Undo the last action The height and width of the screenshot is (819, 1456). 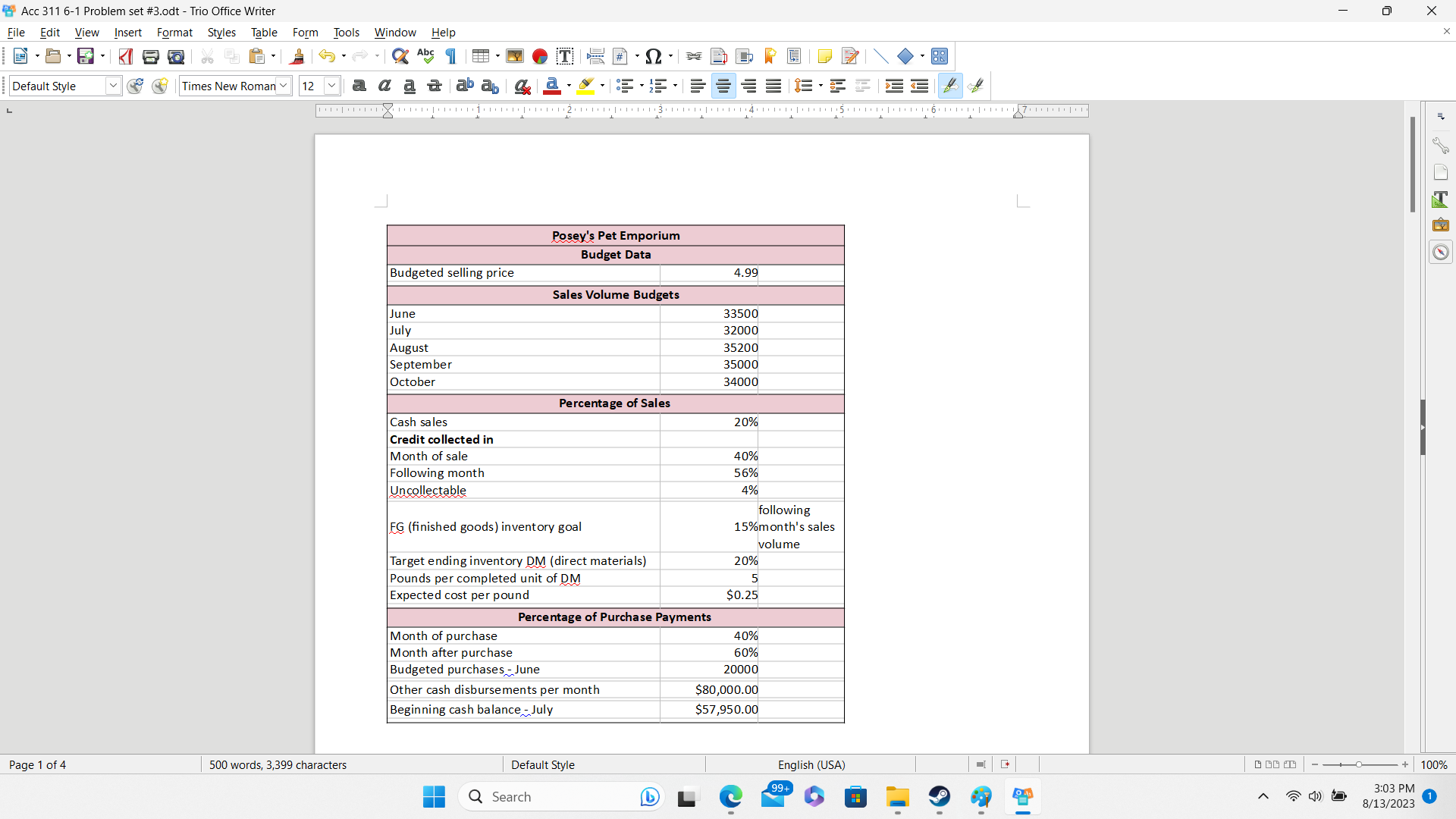click(x=327, y=56)
